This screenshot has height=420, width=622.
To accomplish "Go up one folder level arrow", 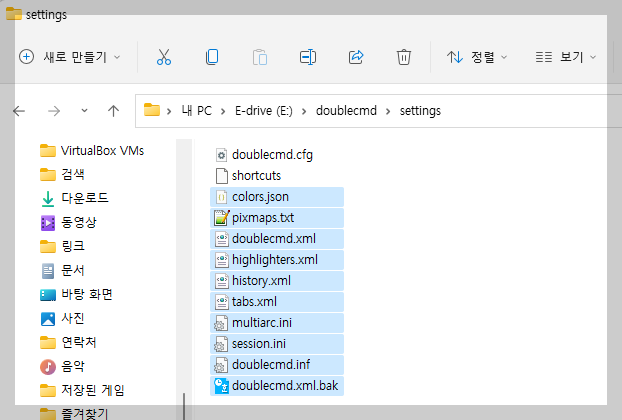I will click(x=113, y=111).
